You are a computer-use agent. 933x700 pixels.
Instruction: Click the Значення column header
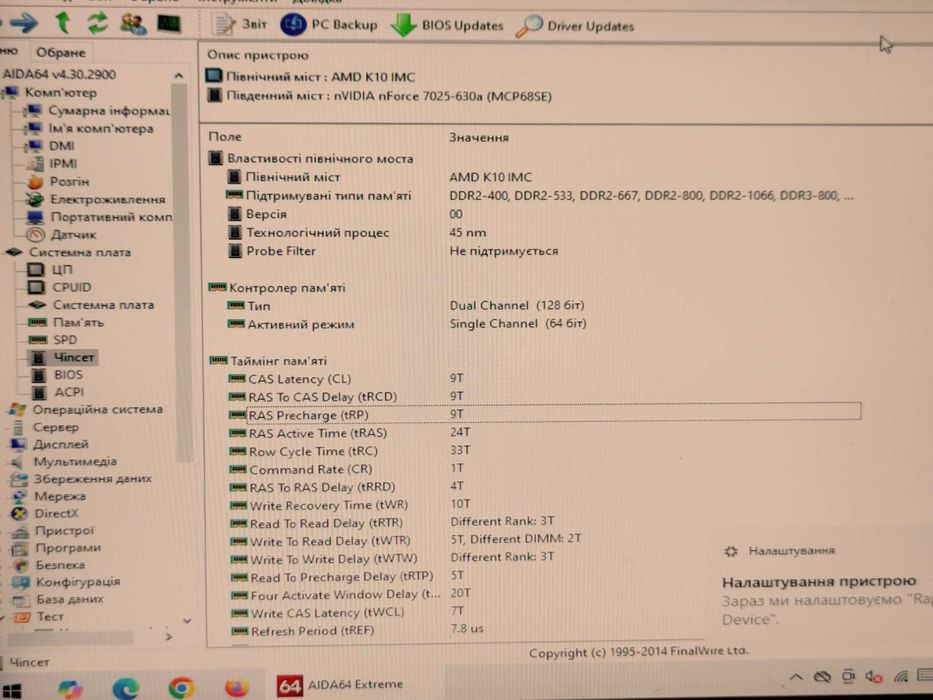[x=479, y=138]
